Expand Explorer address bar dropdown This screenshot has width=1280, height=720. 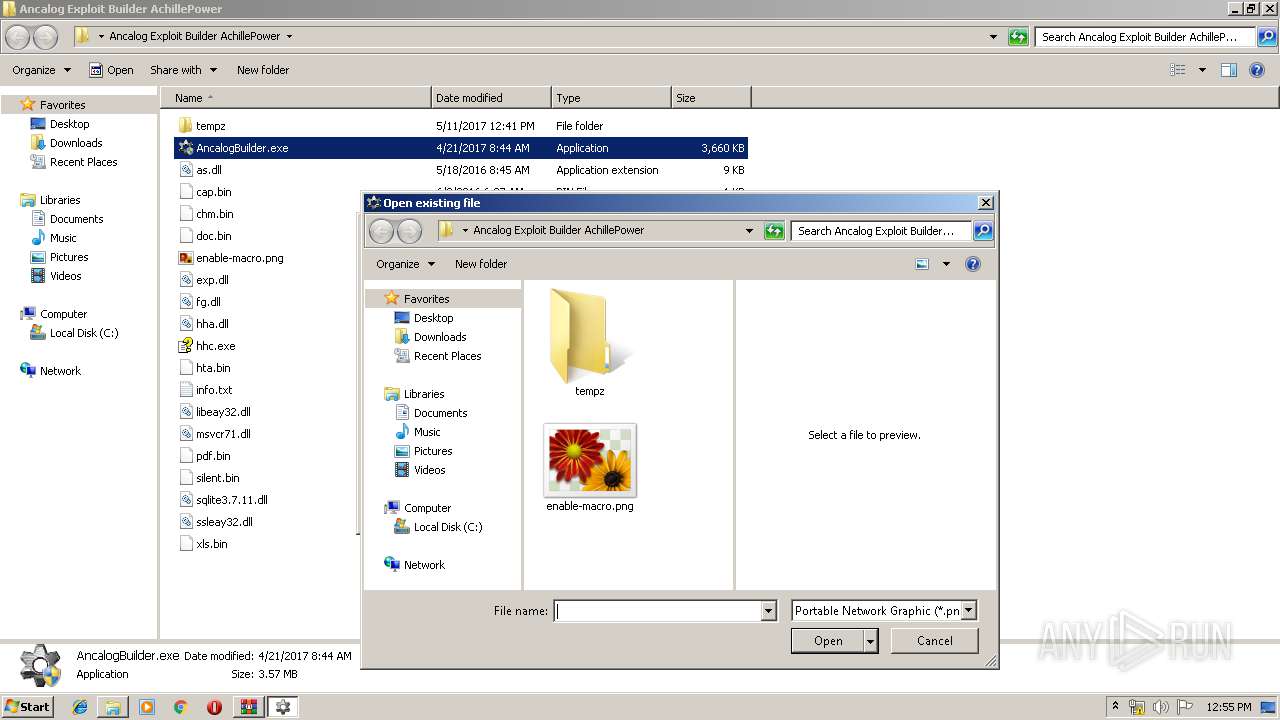point(993,37)
